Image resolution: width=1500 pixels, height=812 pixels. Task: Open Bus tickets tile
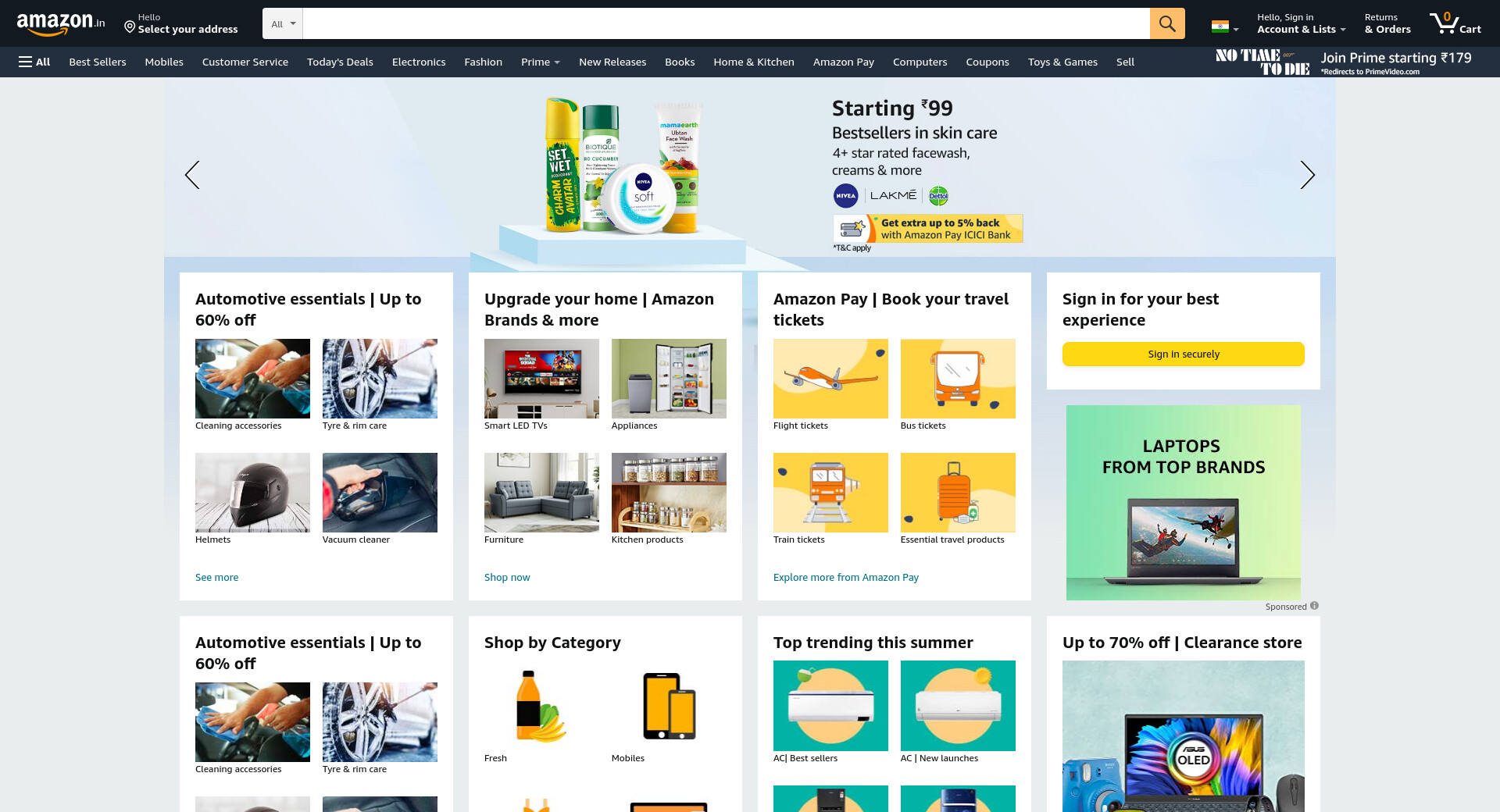tap(958, 379)
